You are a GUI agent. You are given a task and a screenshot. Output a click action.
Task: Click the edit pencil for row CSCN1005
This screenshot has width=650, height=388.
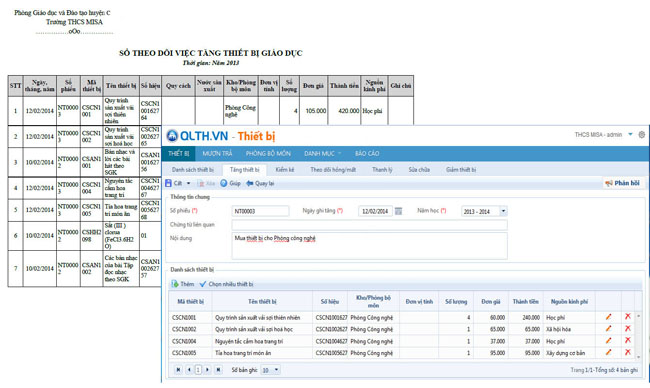tap(608, 352)
